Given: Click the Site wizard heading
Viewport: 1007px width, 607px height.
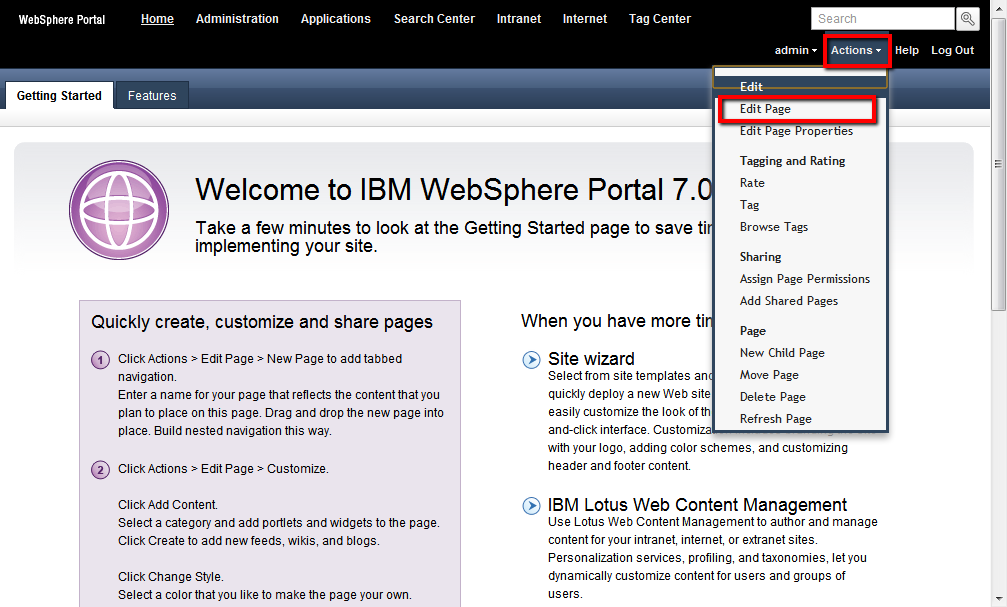Looking at the screenshot, I should coord(591,358).
